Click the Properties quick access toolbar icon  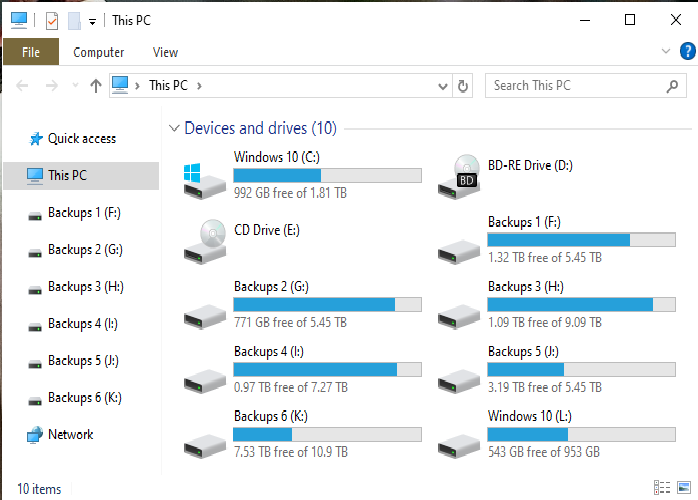[52, 21]
